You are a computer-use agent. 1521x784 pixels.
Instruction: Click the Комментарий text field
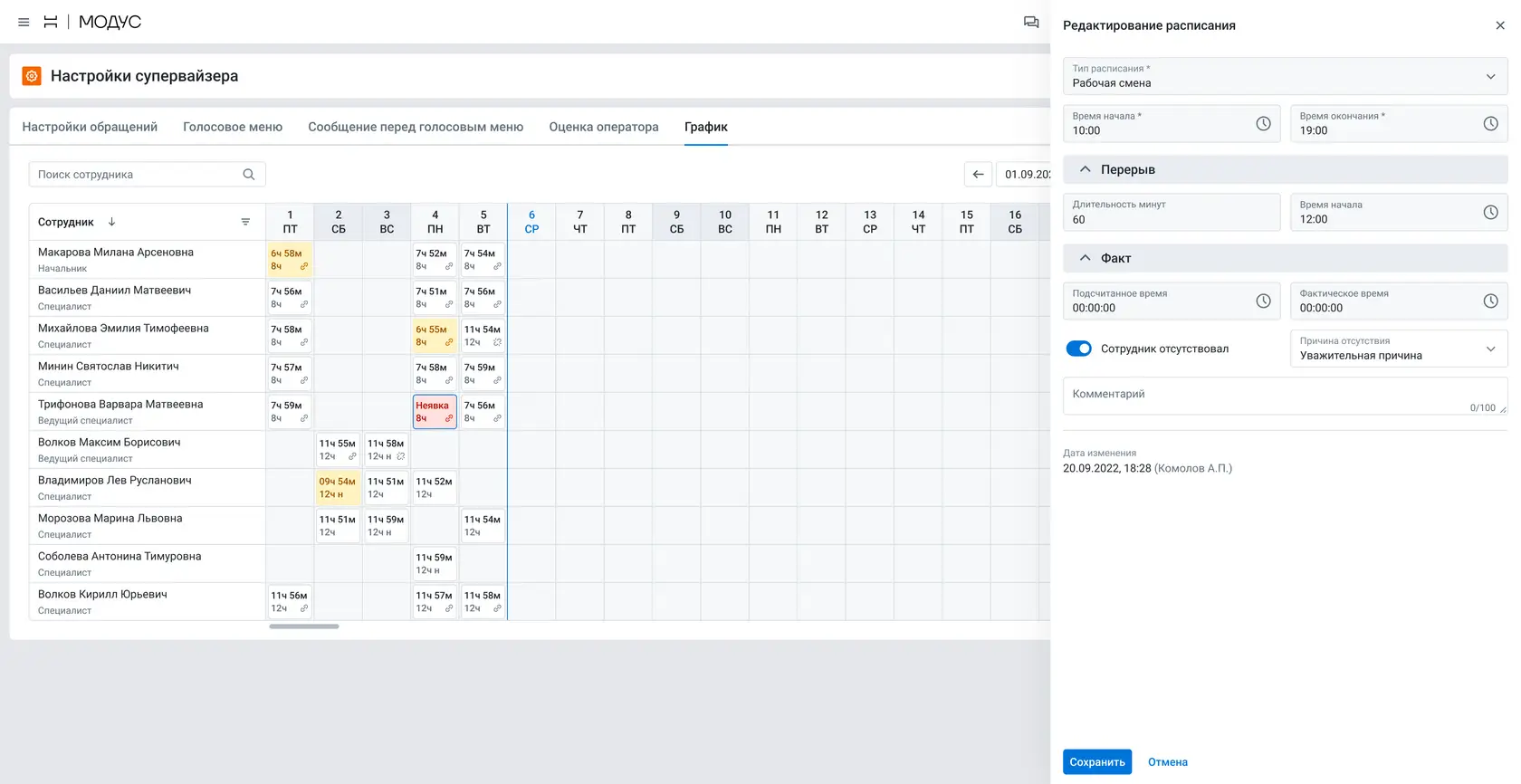pos(1286,397)
